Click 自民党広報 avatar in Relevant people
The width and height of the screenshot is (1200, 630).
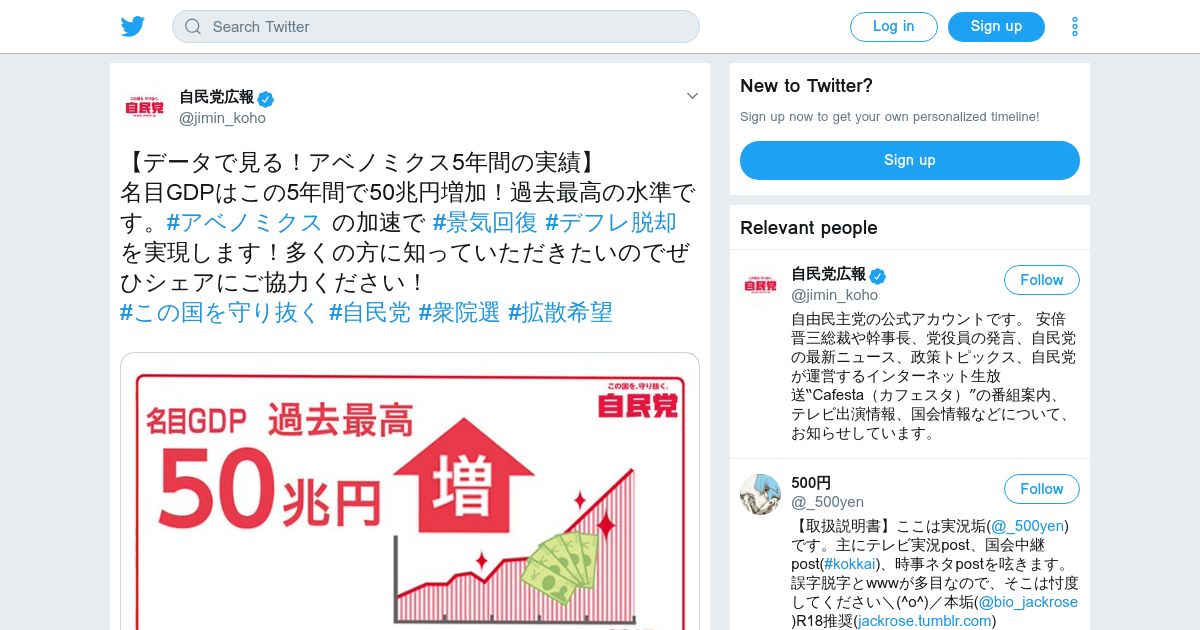[x=760, y=285]
